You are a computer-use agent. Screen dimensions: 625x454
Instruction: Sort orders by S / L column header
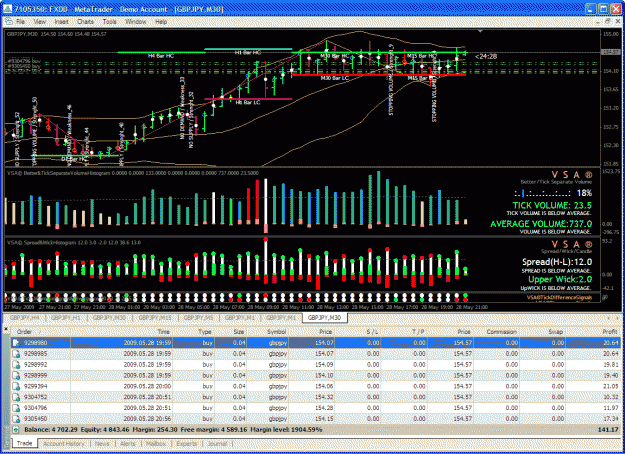coord(358,332)
